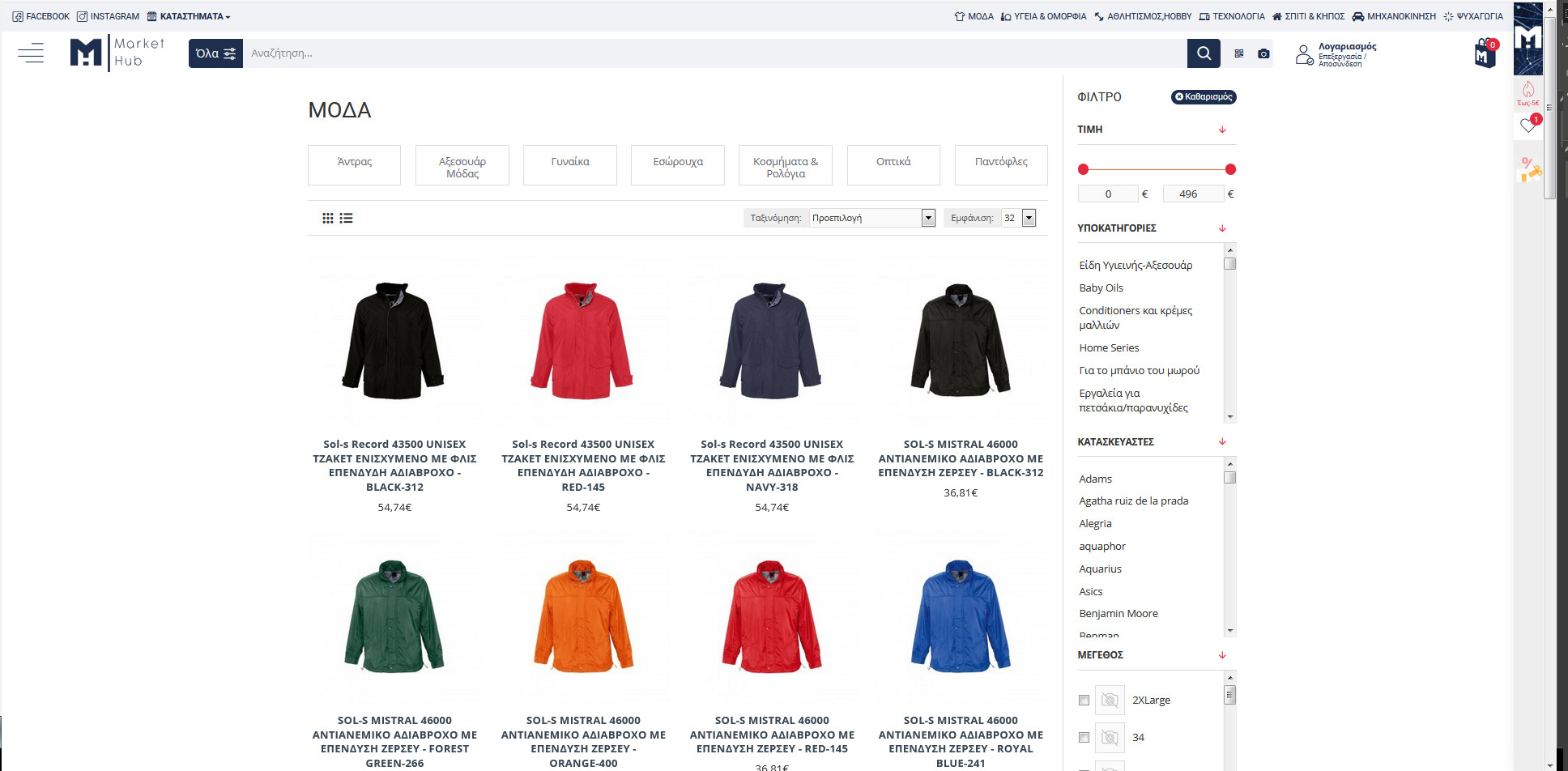Click the flame deals up to 5€ icon
Screen dimensions: 1568x771
point(1528,92)
